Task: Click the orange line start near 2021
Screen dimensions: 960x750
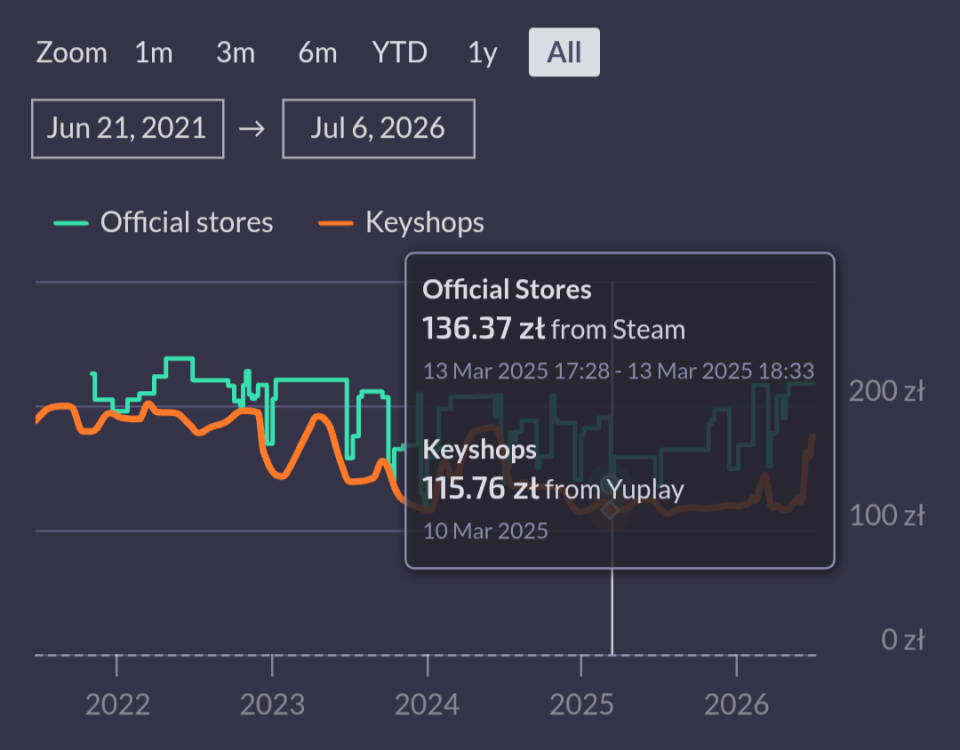Action: click(38, 419)
